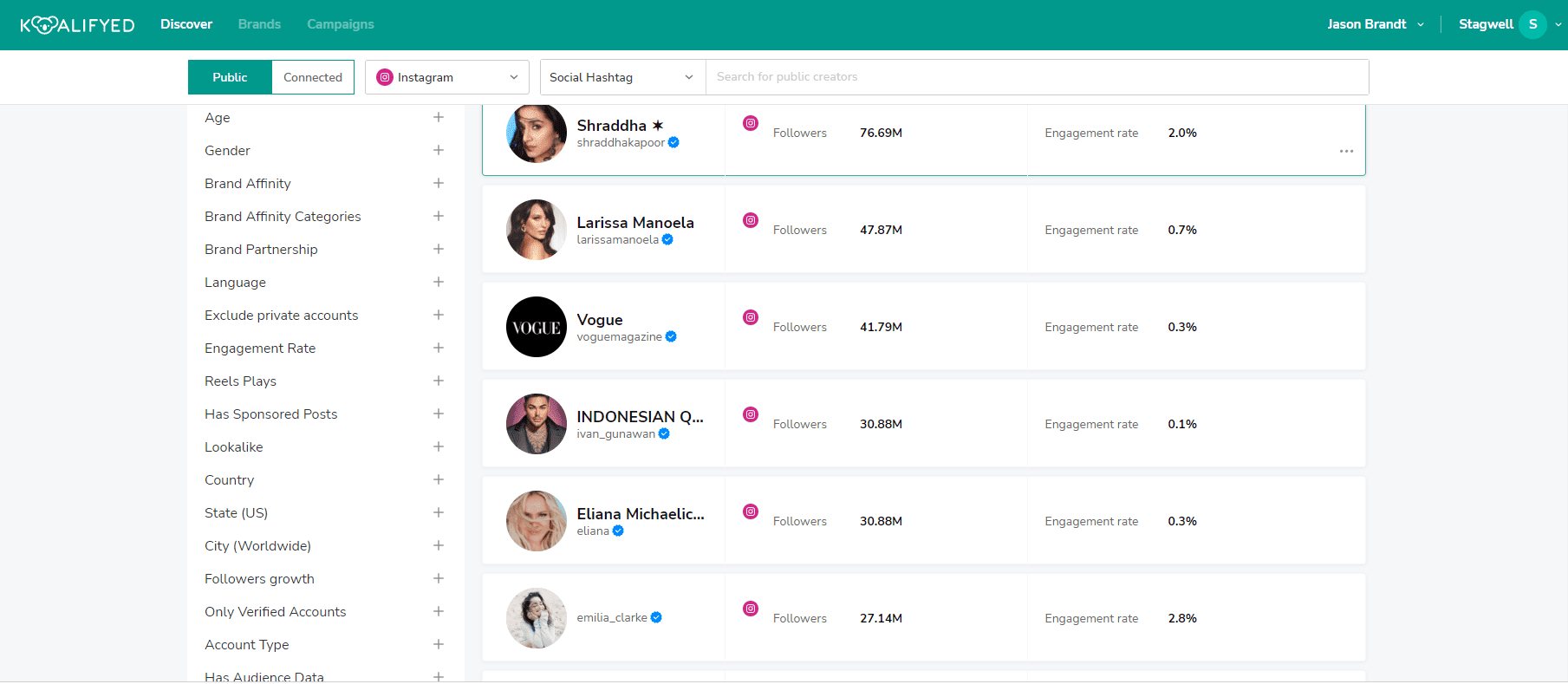Viewport: 1568px width, 684px height.
Task: Click Instagram icon on Vogue's row
Action: point(751,317)
